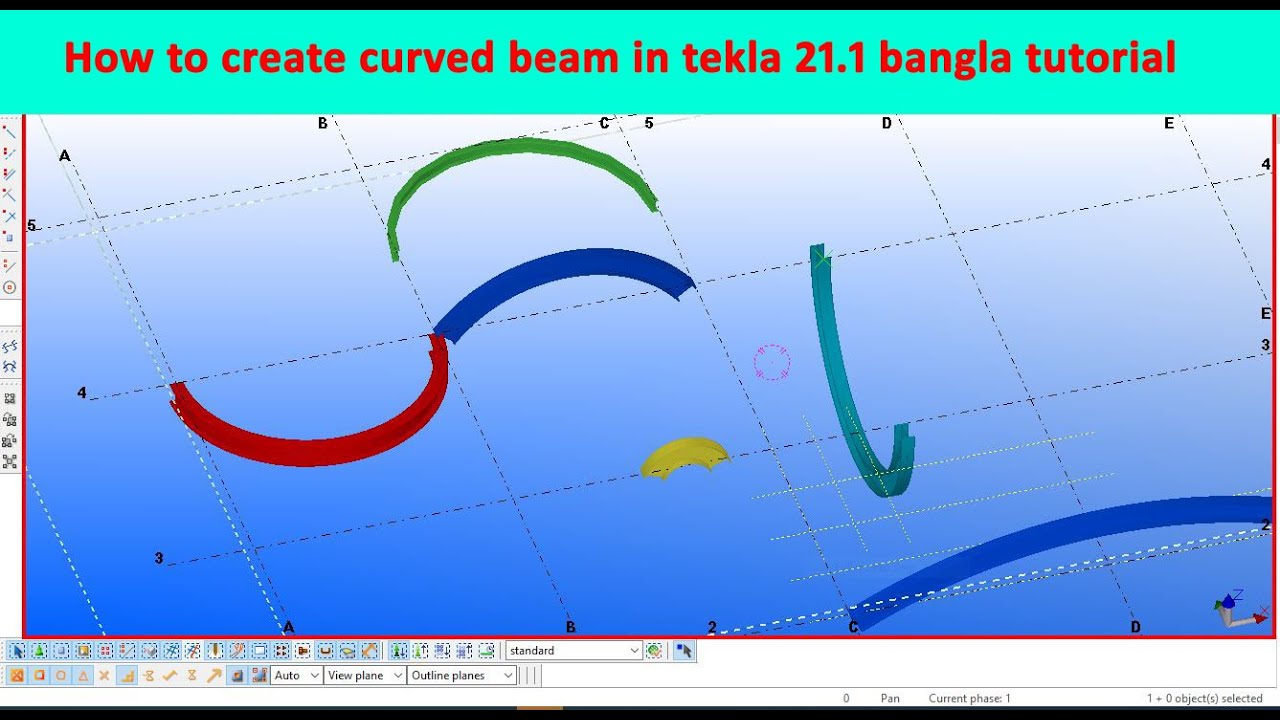Toggle the Select reference models switch
Image resolution: width=1280 pixels, height=720 pixels.
click(149, 650)
